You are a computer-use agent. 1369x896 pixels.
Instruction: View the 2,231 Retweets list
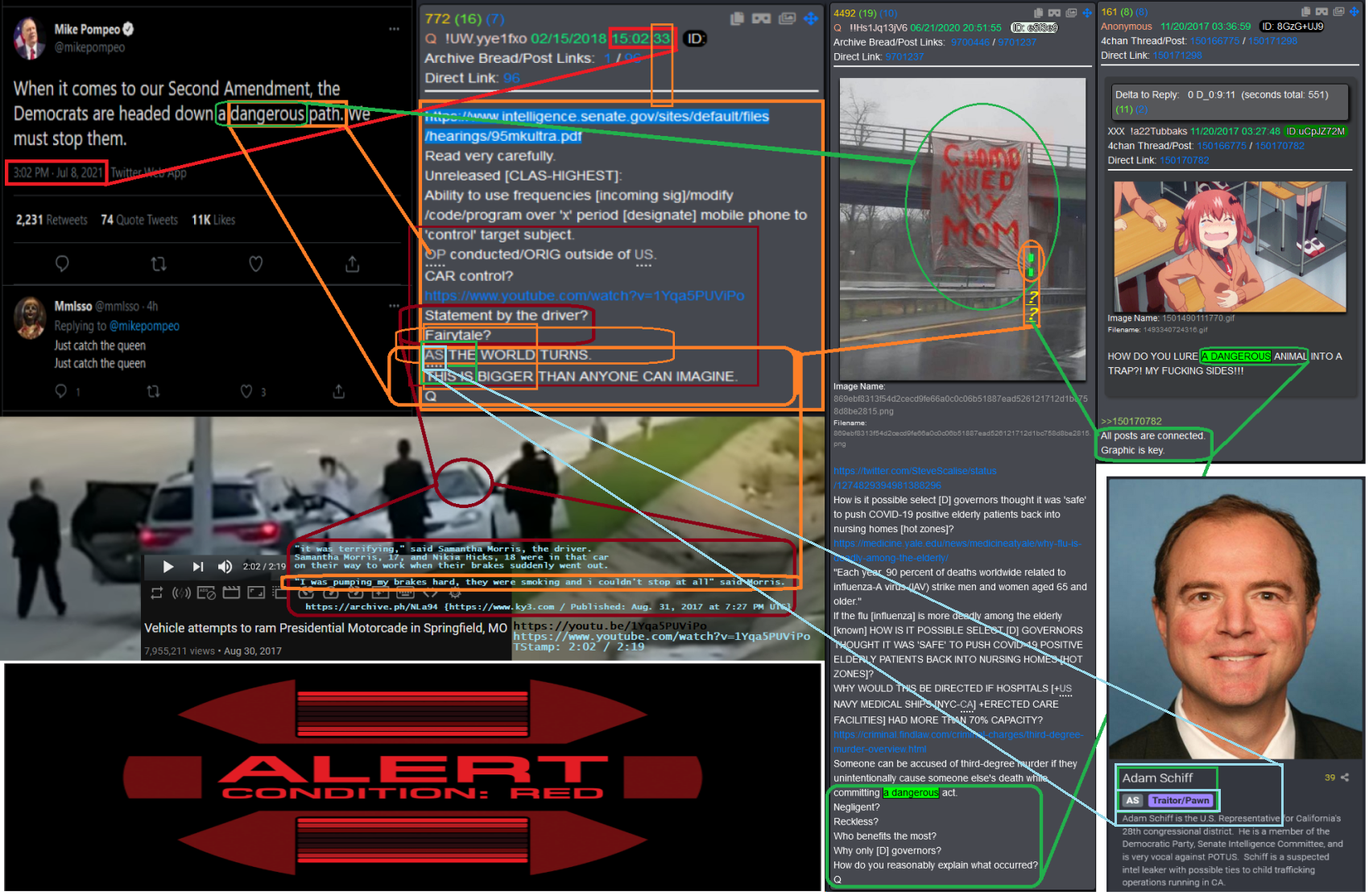(x=52, y=220)
